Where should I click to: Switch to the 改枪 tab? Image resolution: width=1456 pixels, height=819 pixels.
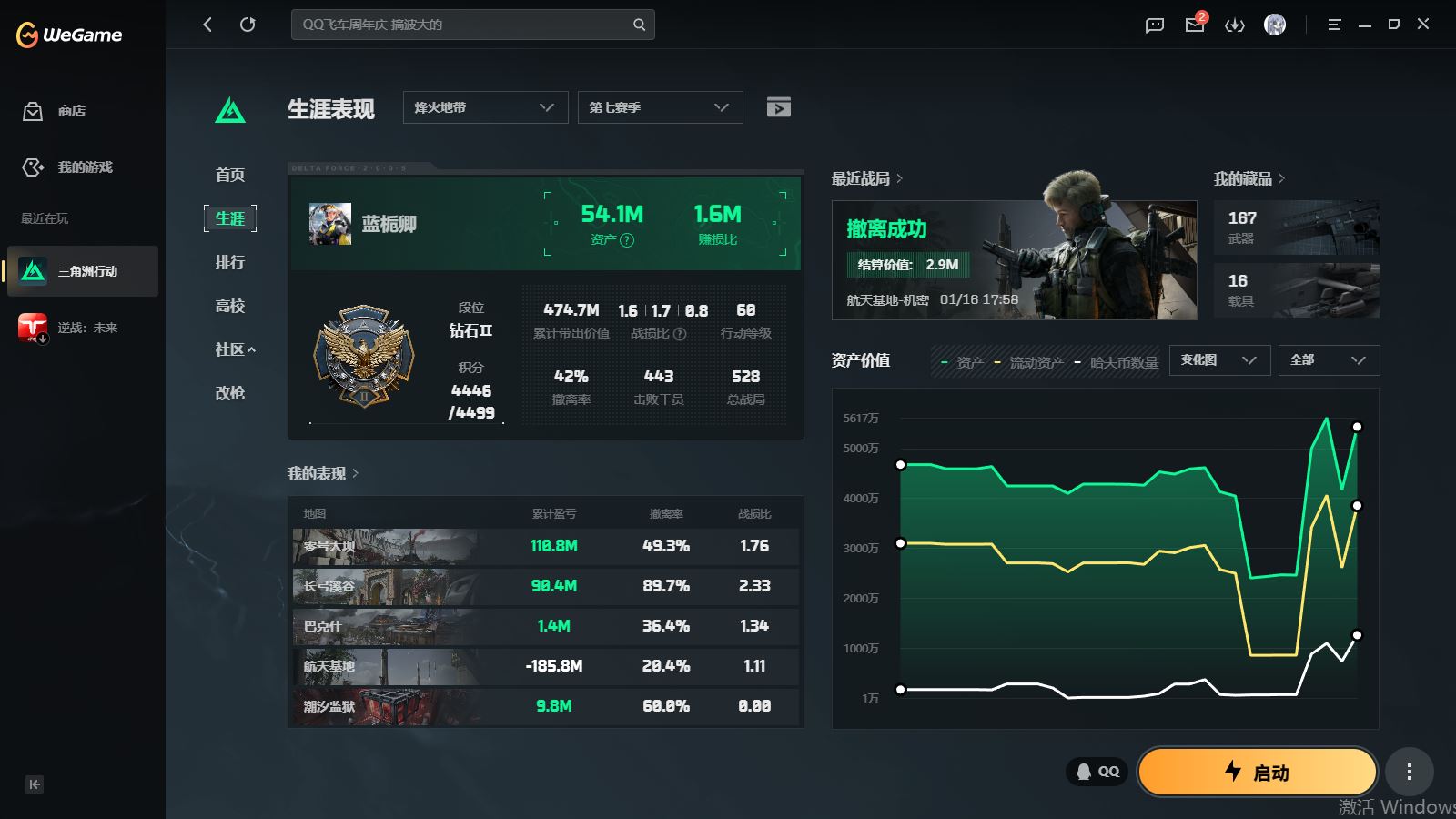click(x=230, y=393)
